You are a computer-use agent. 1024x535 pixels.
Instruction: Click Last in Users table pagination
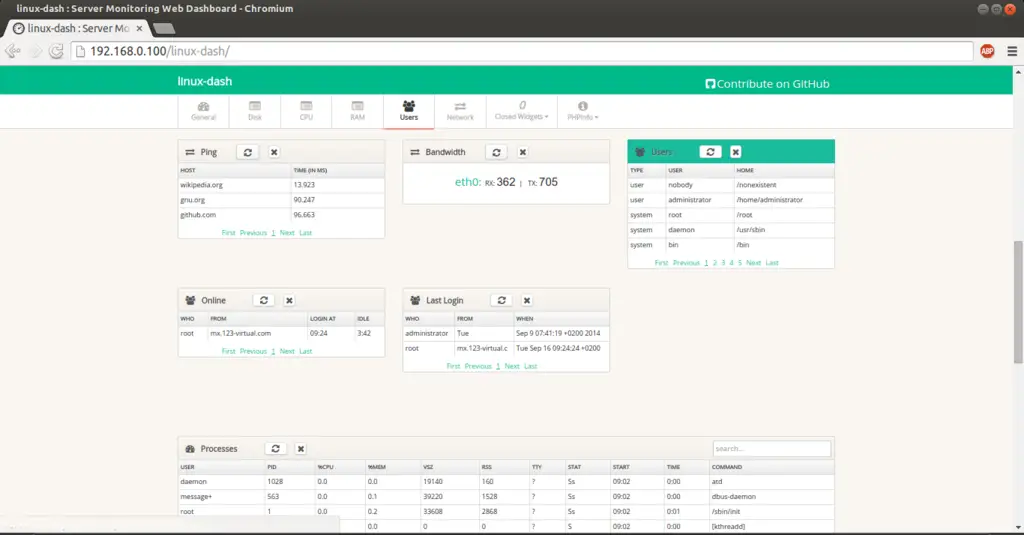pyautogui.click(x=772, y=263)
